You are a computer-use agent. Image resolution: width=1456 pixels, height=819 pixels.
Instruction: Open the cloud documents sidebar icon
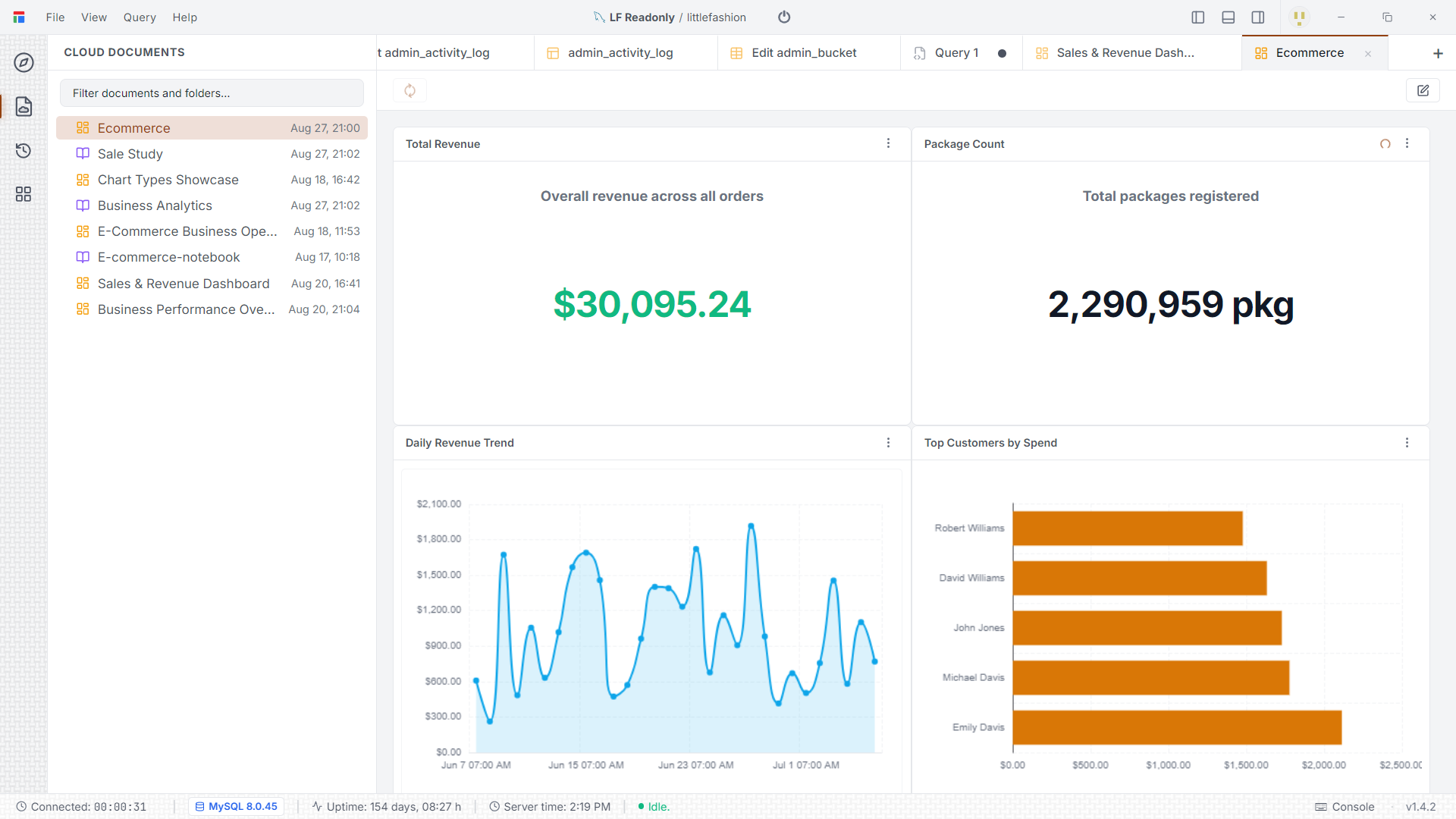[24, 106]
